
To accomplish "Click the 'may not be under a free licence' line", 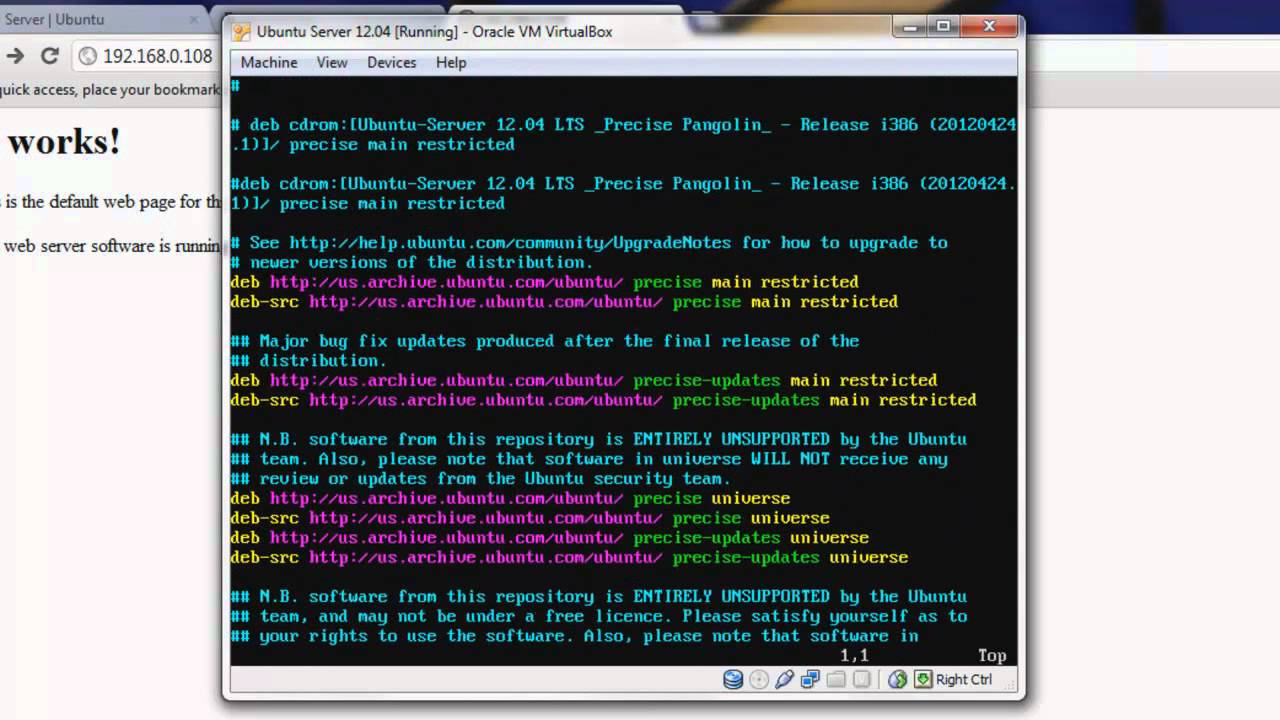I will pyautogui.click(x=599, y=616).
